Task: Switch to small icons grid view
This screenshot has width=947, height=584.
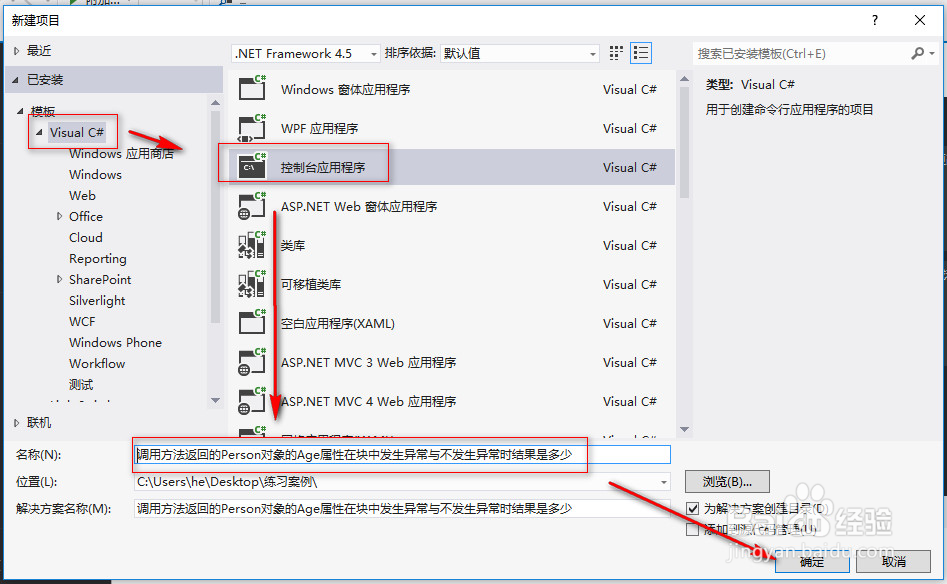Action: point(615,53)
